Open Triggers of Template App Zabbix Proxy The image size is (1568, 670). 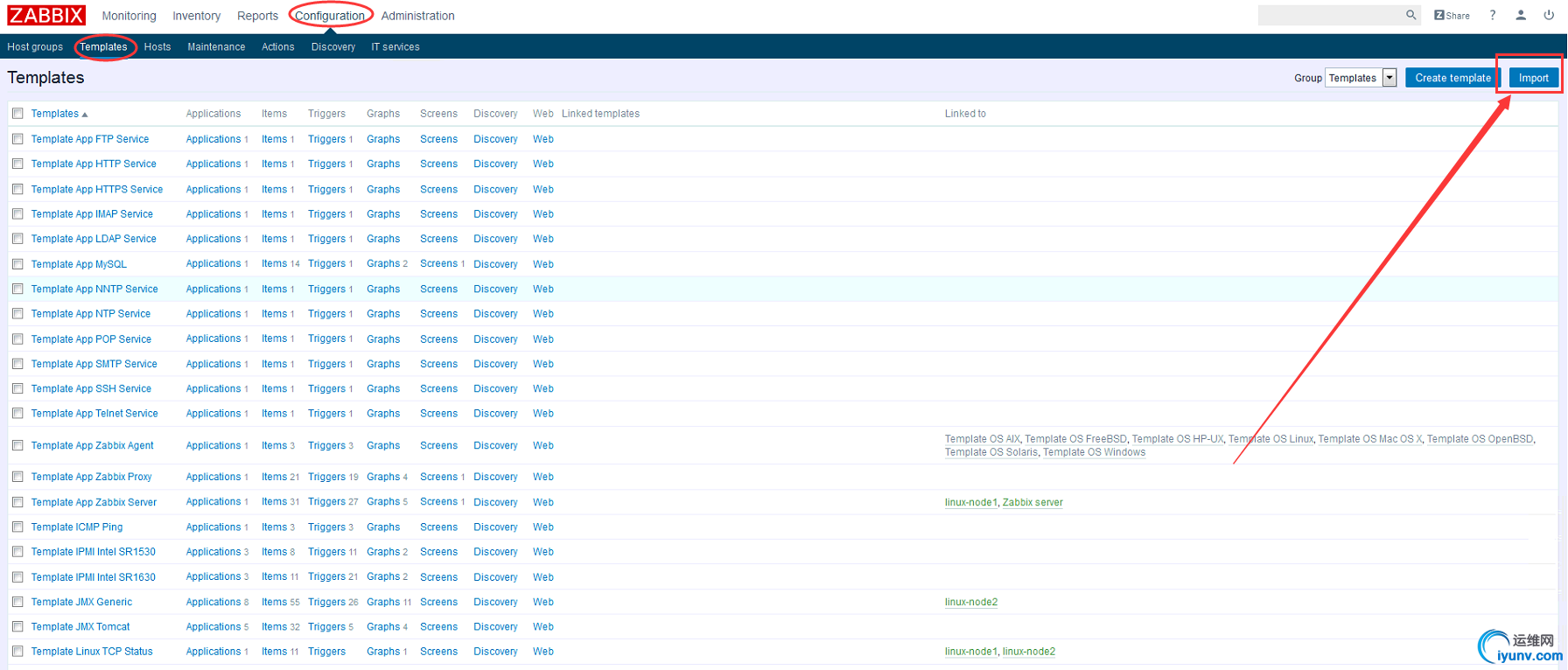pyautogui.click(x=326, y=477)
